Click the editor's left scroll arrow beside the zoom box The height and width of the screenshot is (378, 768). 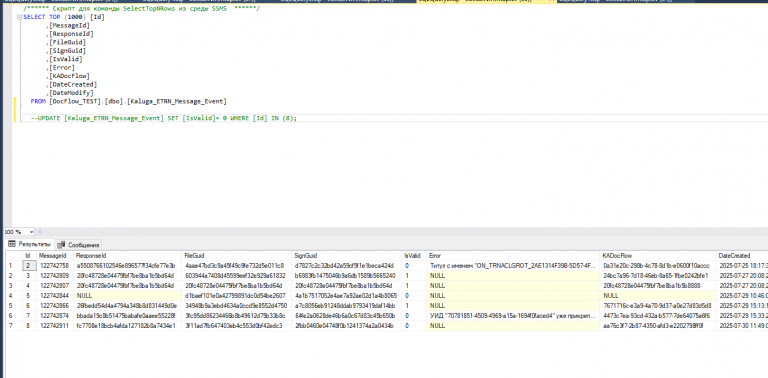pos(40,232)
